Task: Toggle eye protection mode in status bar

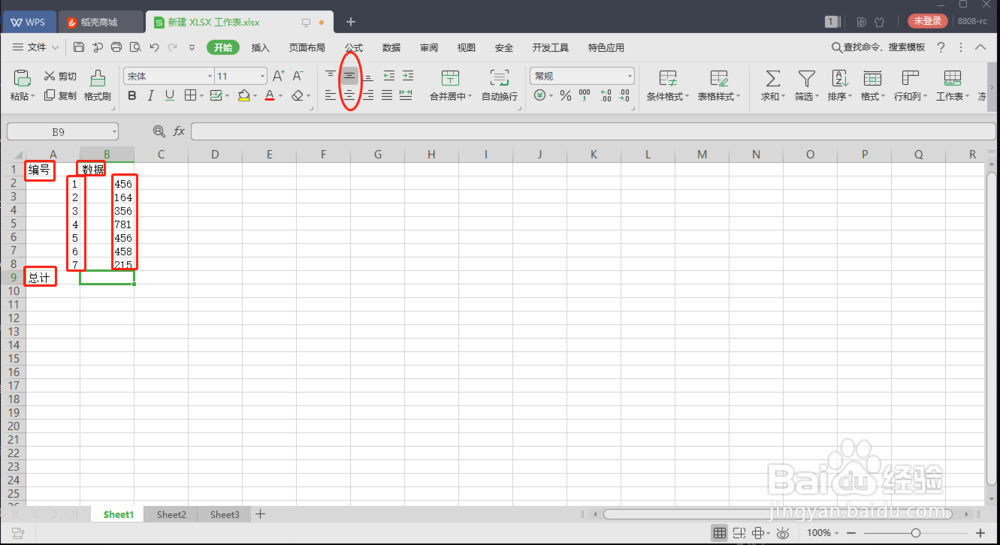Action: pyautogui.click(x=783, y=533)
